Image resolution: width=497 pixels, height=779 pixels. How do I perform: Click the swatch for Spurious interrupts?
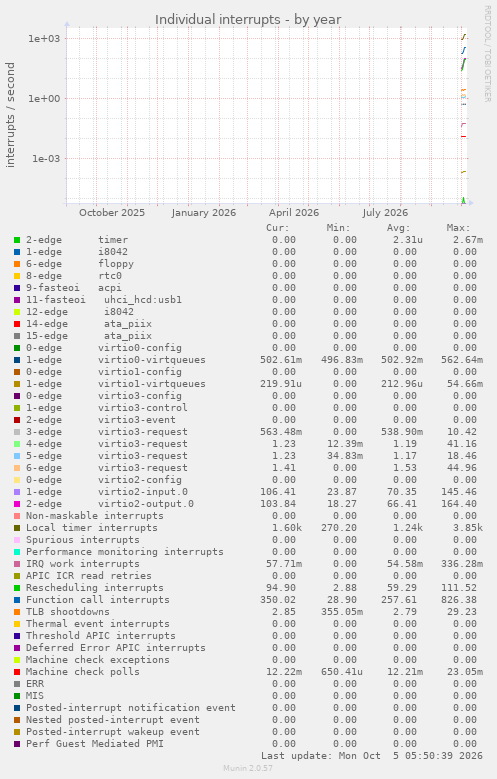click(x=17, y=540)
